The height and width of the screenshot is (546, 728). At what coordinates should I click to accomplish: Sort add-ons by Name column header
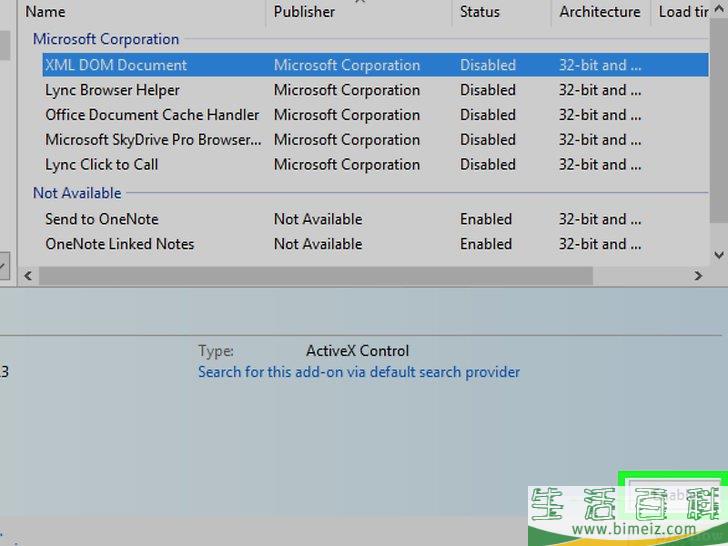click(x=142, y=12)
